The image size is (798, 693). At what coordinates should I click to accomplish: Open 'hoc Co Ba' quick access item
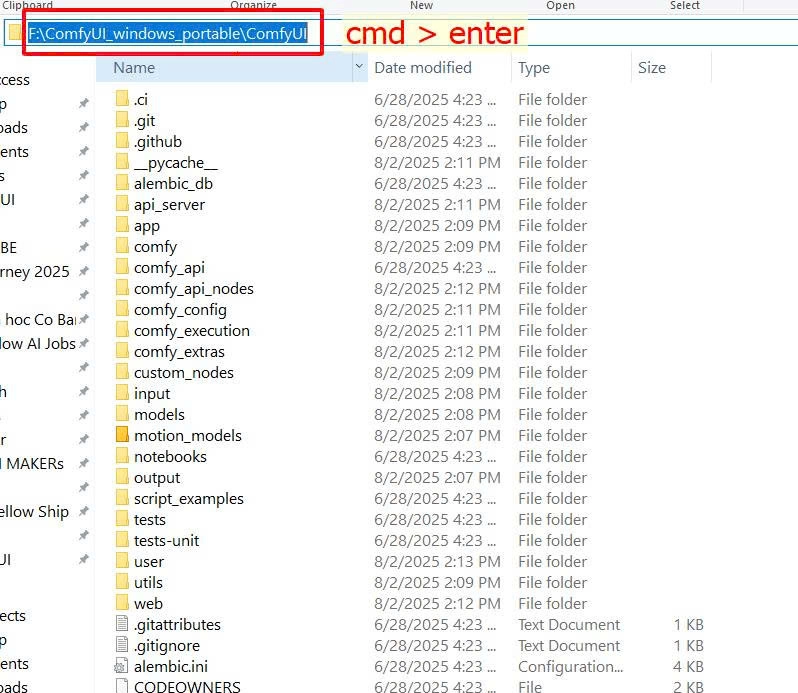coord(41,320)
